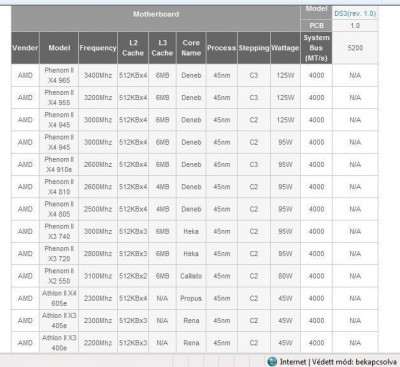Click the '3200Mhz' frequency cell
Image resolution: width=400 pixels, height=367 pixels.
pyautogui.click(x=98, y=98)
